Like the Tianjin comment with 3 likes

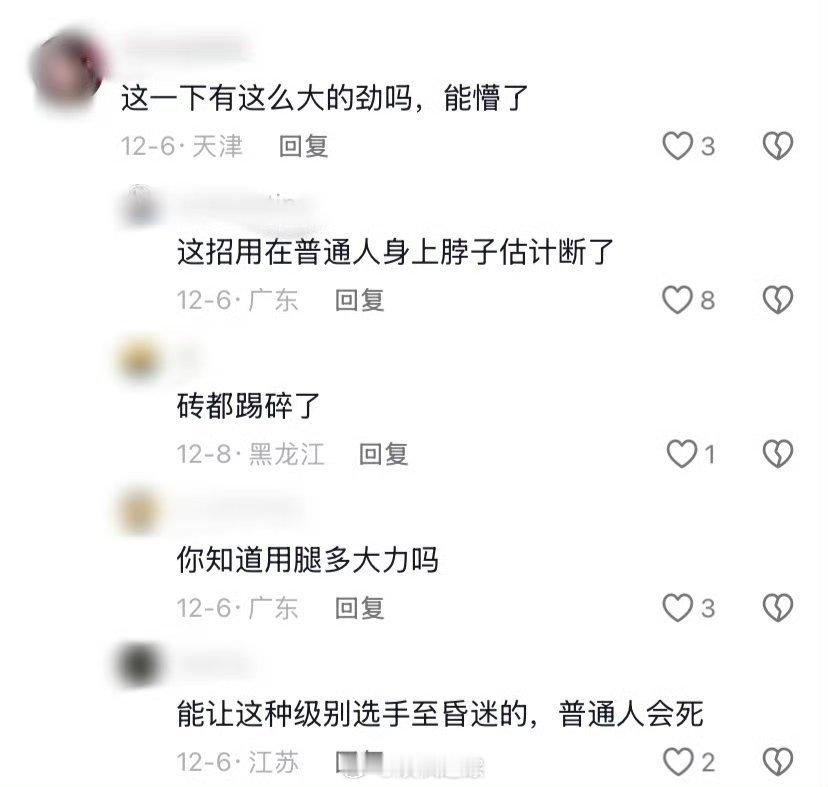(678, 146)
